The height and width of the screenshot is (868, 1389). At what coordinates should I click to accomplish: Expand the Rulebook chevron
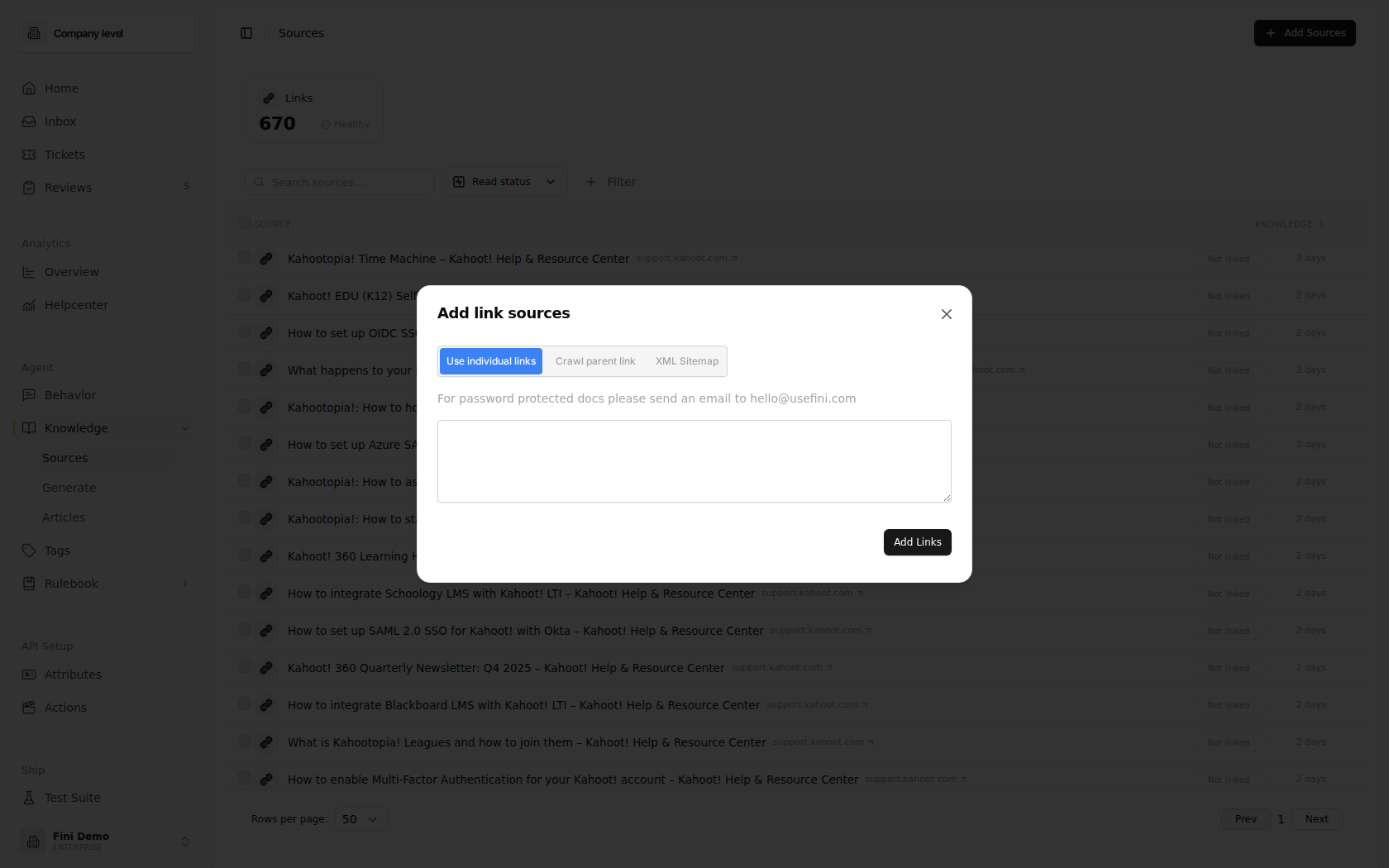[185, 584]
